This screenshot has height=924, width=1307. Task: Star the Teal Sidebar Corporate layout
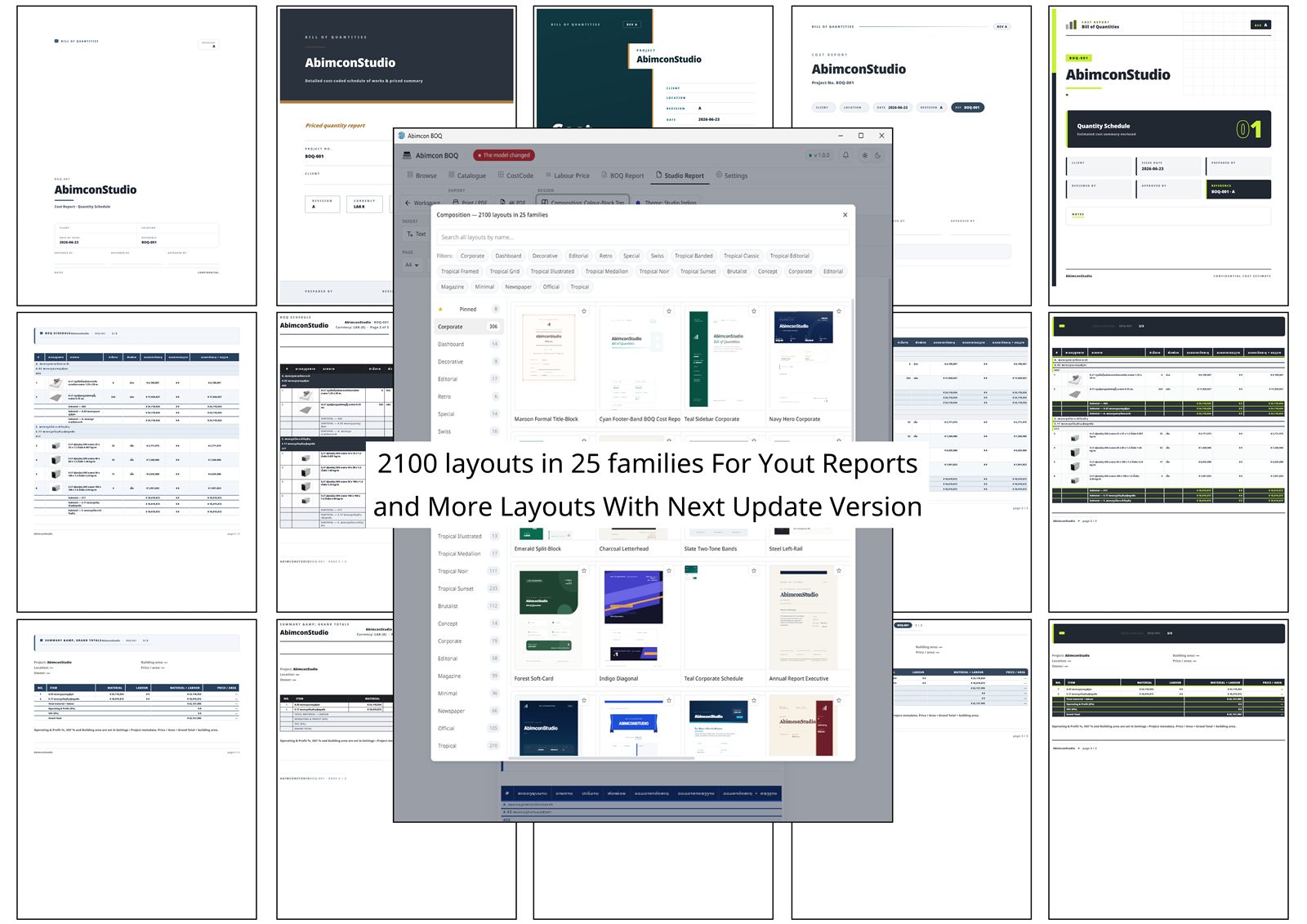(x=754, y=311)
